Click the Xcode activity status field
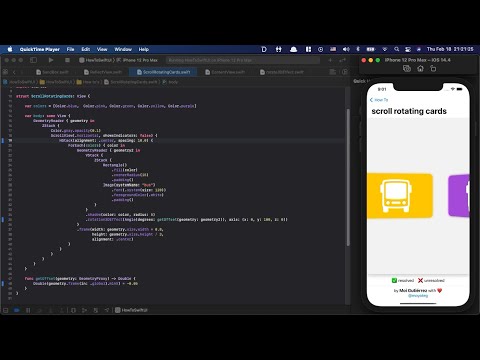Viewport: 480px width, 360px height. point(243,60)
